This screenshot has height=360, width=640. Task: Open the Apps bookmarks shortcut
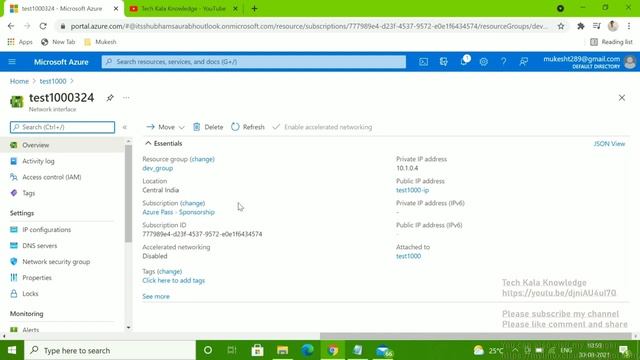click(20, 42)
